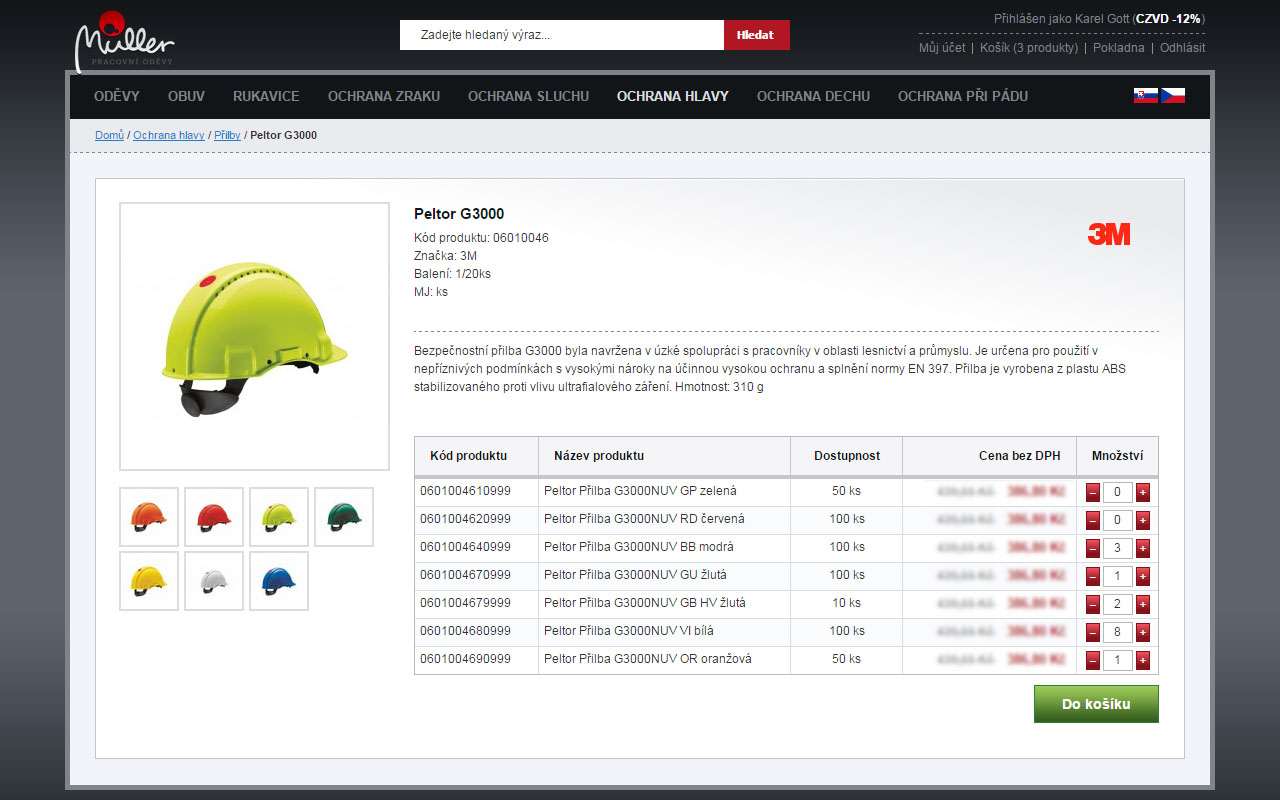Open the OCHRANA SLUCHU category
Image resolution: width=1280 pixels, height=800 pixels.
tap(528, 96)
